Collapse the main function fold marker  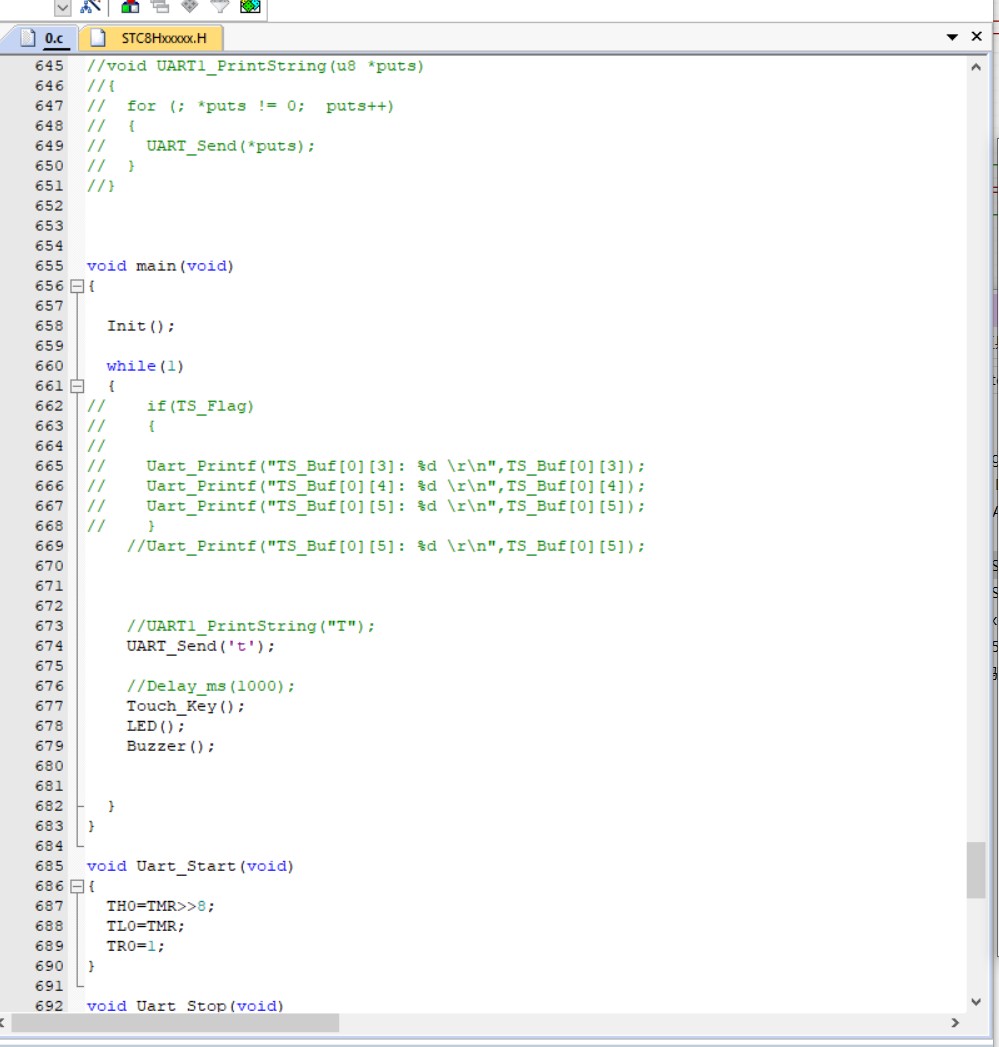click(x=77, y=286)
